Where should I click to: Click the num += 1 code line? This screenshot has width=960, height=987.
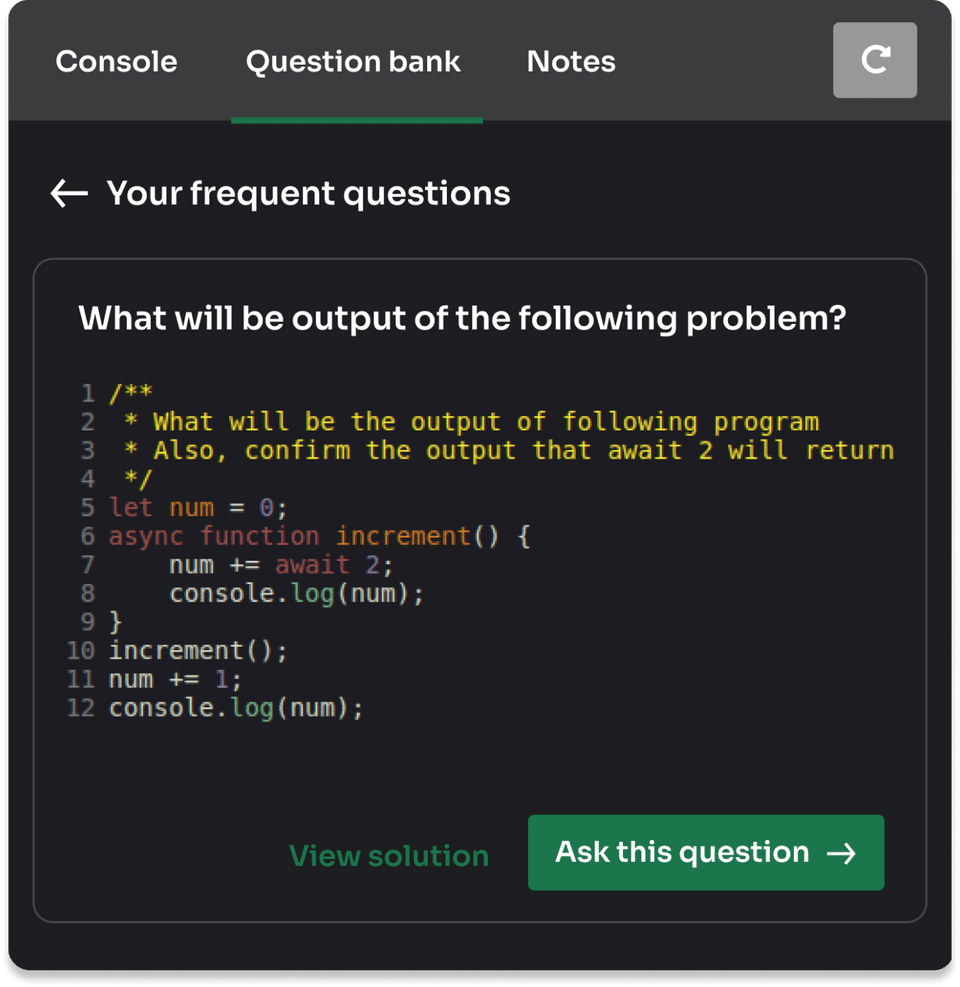click(x=175, y=680)
